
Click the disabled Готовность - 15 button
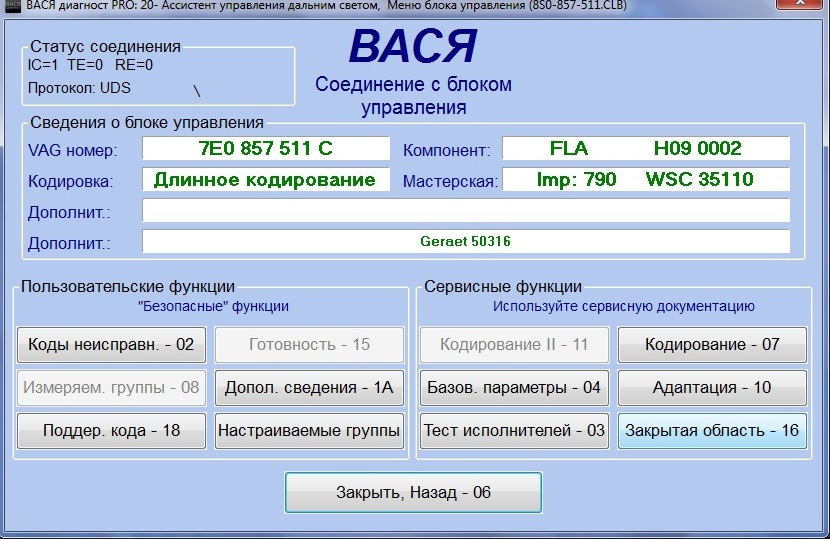coord(309,344)
